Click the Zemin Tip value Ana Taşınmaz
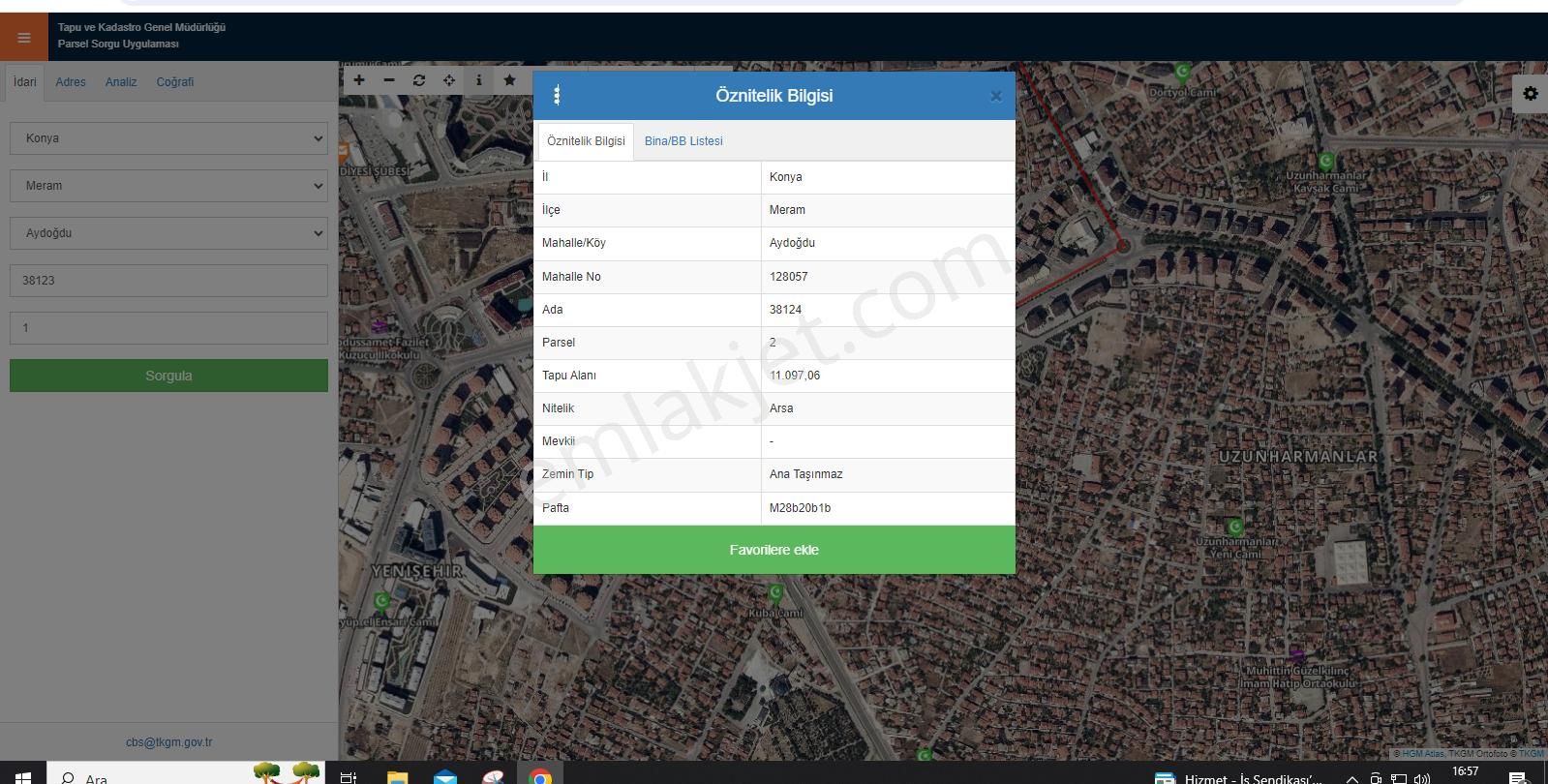Viewport: 1548px width, 784px height. click(805, 474)
